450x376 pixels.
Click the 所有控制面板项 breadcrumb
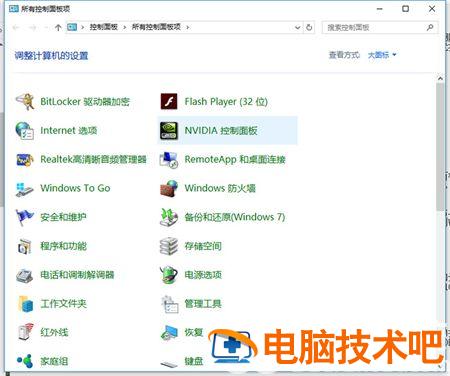click(x=156, y=27)
